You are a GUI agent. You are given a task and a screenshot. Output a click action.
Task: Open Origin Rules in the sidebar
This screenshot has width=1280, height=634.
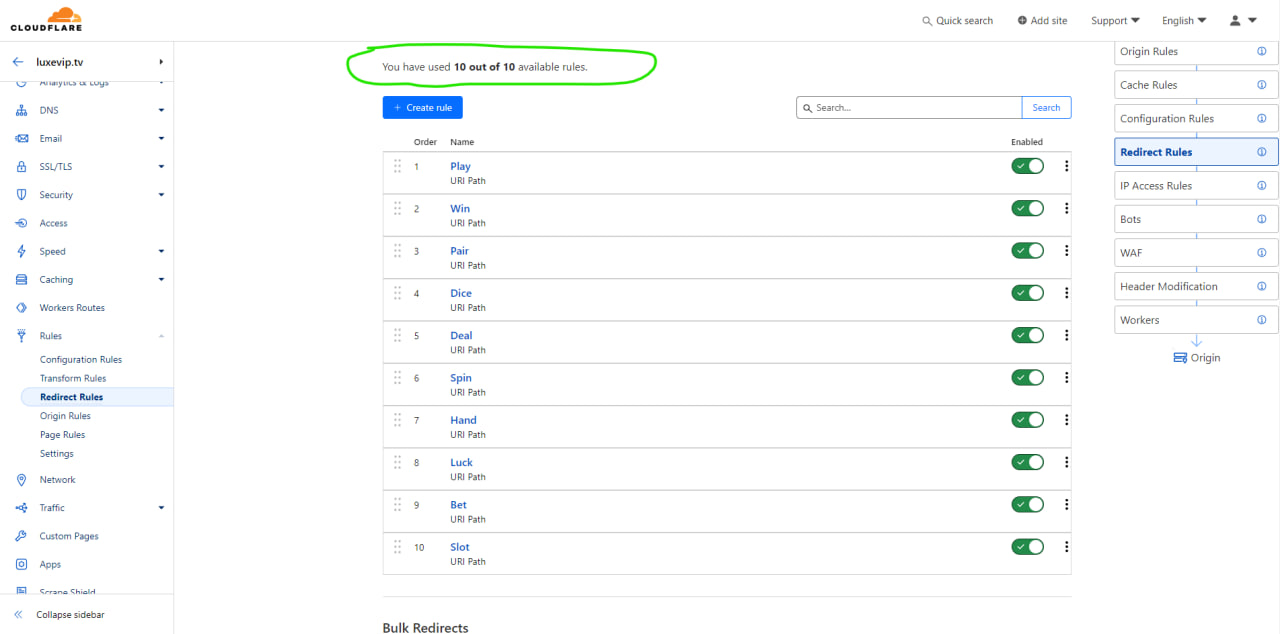tap(65, 416)
